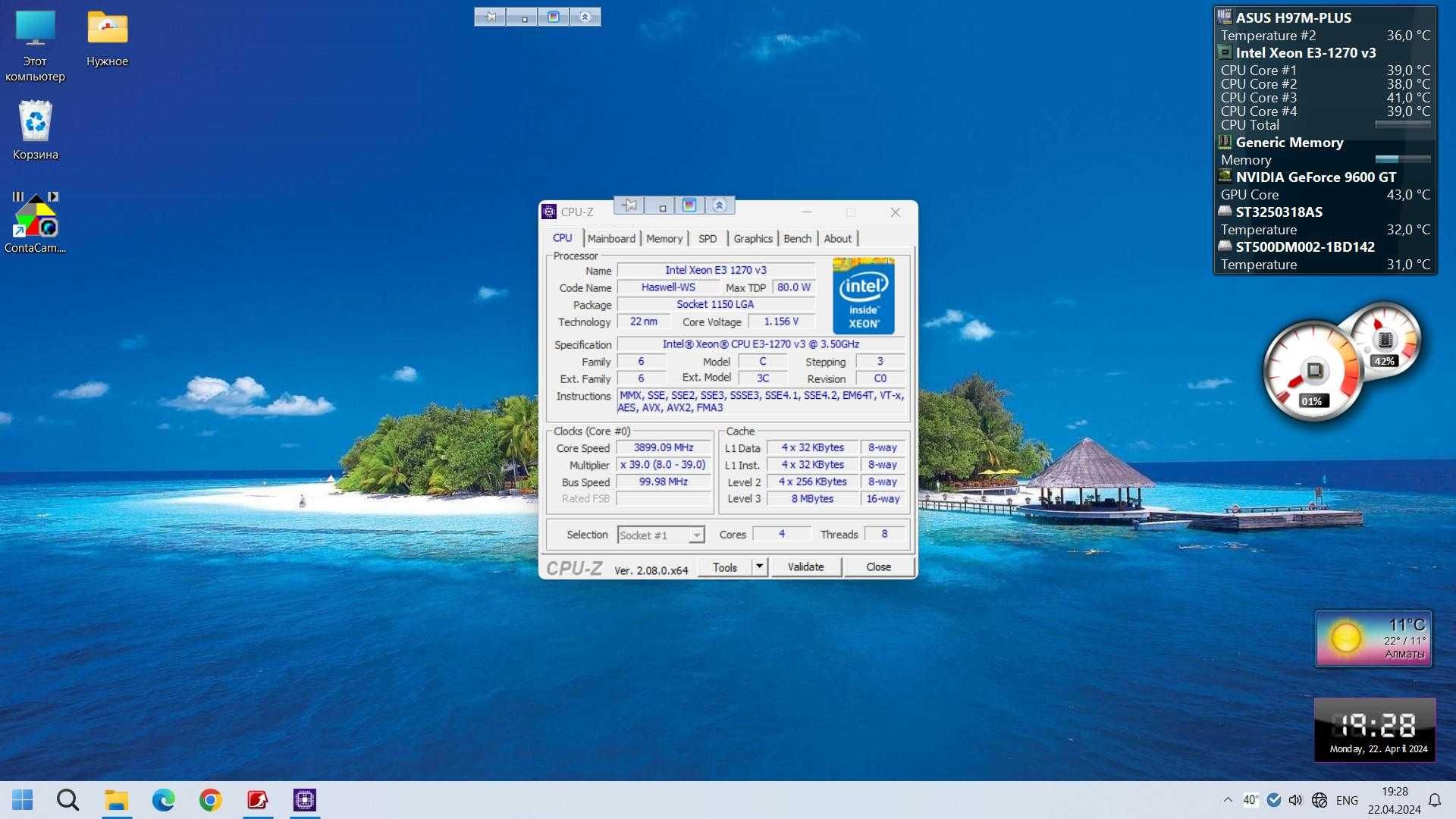Click the Intel inside Xeon logo
Screen dimensions: 1456x819
point(864,296)
